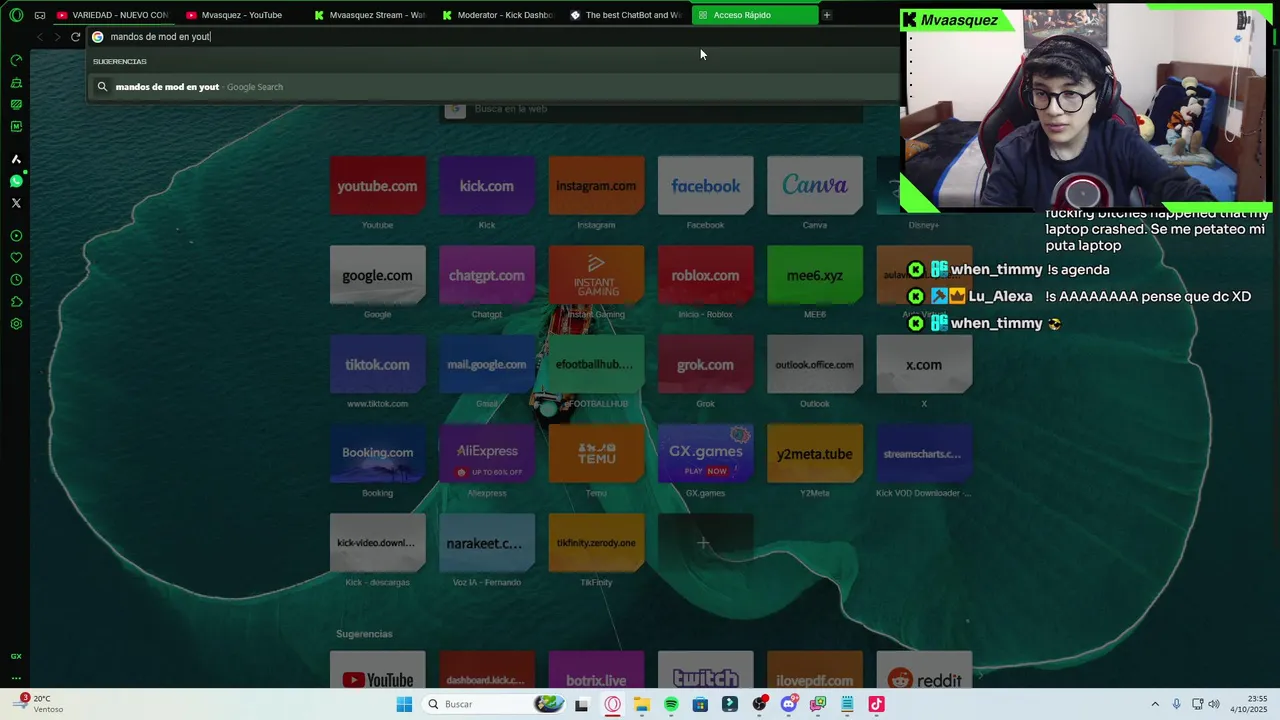1280x720 pixels.
Task: Open the ilovepdf.com suggestion tile
Action: (815, 670)
